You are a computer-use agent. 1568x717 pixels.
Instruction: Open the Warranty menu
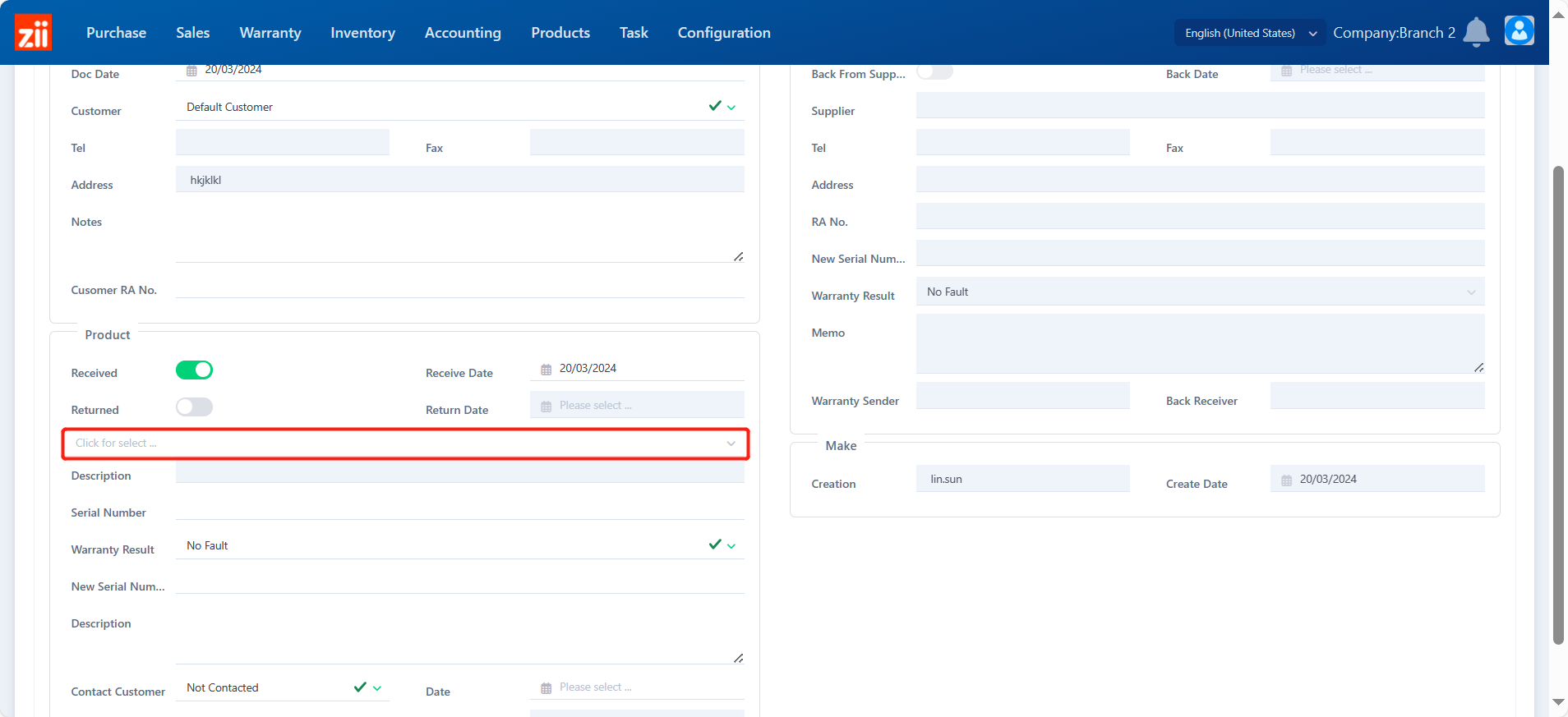[x=270, y=33]
